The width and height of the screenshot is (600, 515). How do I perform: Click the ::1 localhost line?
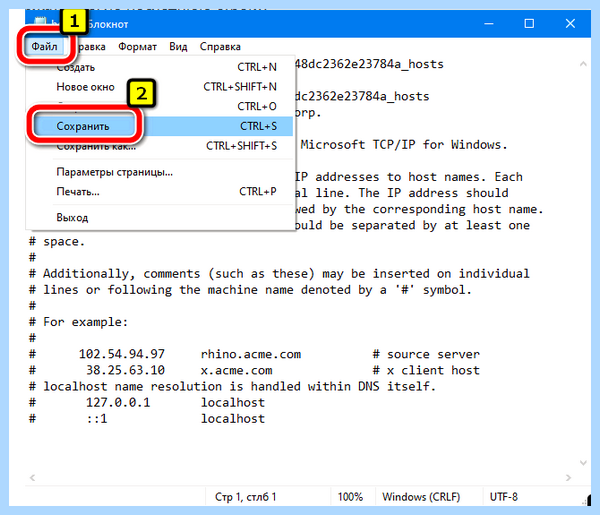point(147,419)
